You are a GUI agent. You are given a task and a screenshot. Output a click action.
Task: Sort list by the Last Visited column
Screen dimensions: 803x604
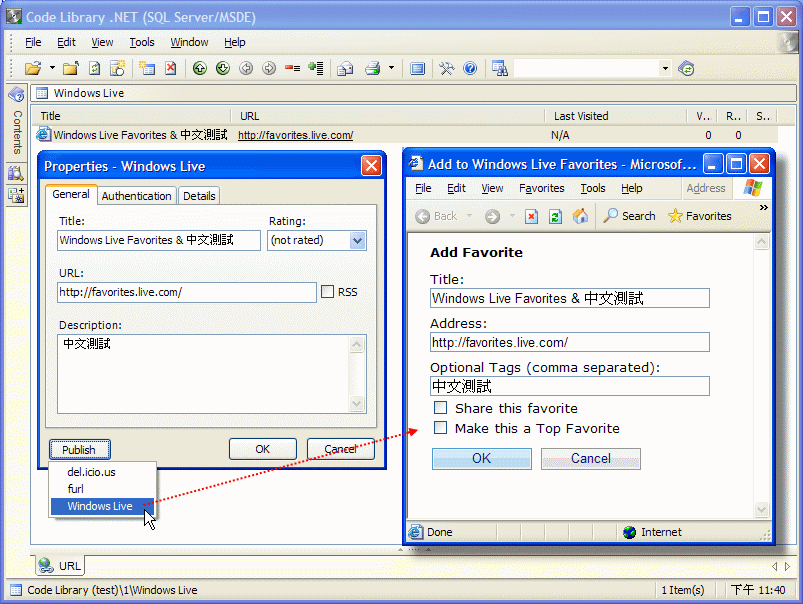615,116
